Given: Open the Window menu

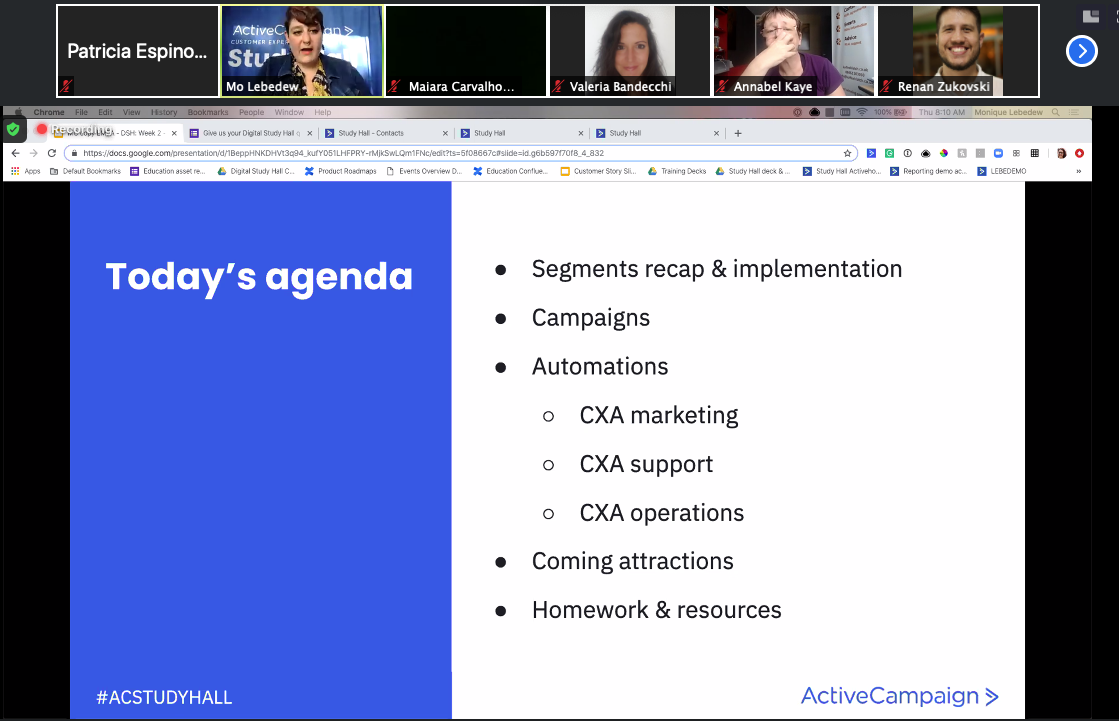Looking at the screenshot, I should 289,112.
